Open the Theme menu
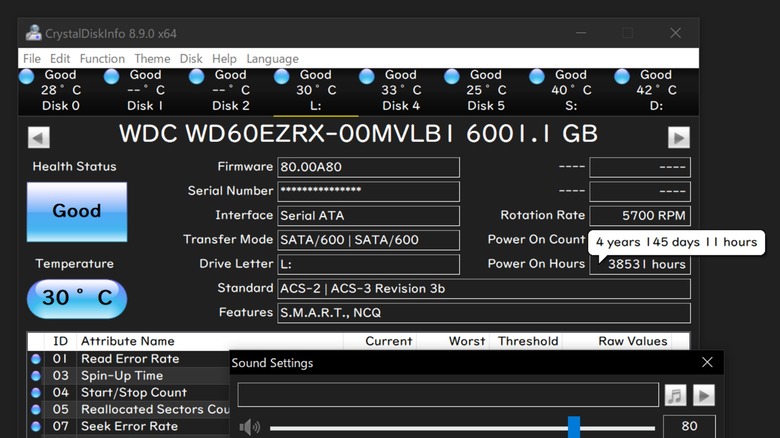780x438 pixels. (152, 59)
